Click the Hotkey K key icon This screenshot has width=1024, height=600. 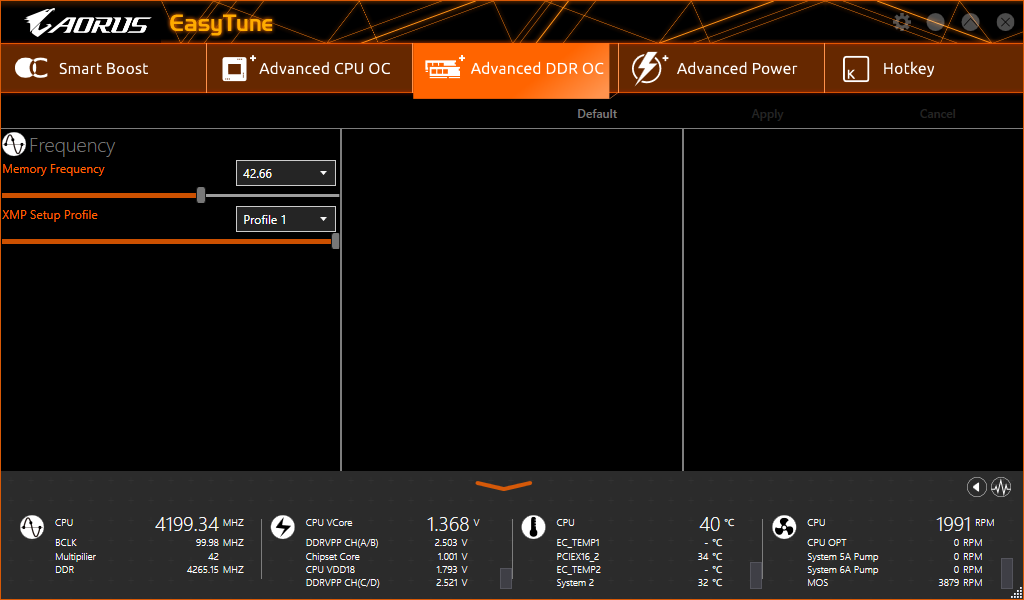tap(856, 69)
